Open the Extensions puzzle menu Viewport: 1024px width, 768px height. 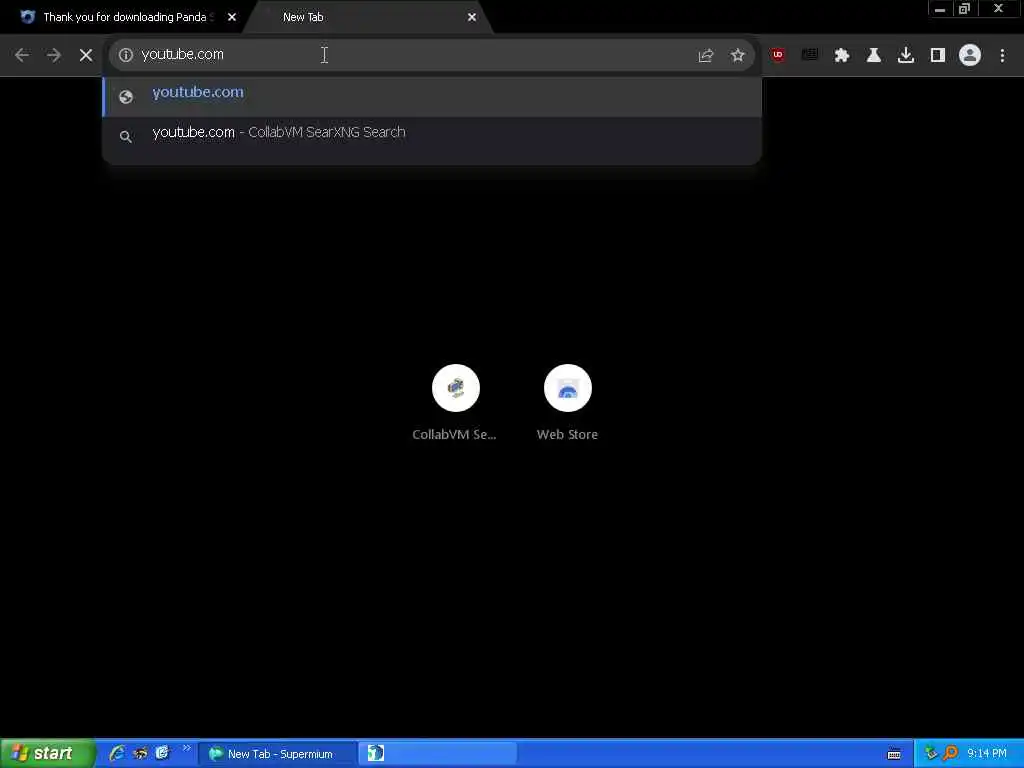point(842,56)
